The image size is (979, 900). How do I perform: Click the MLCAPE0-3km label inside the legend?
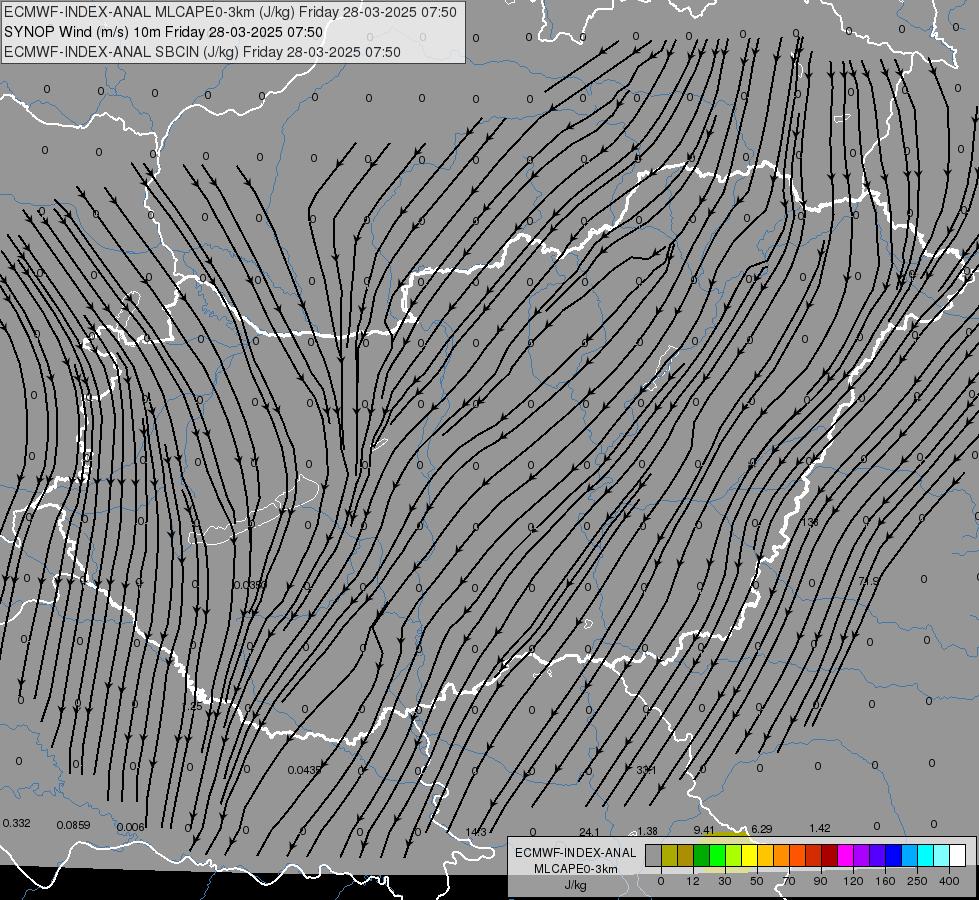[576, 869]
